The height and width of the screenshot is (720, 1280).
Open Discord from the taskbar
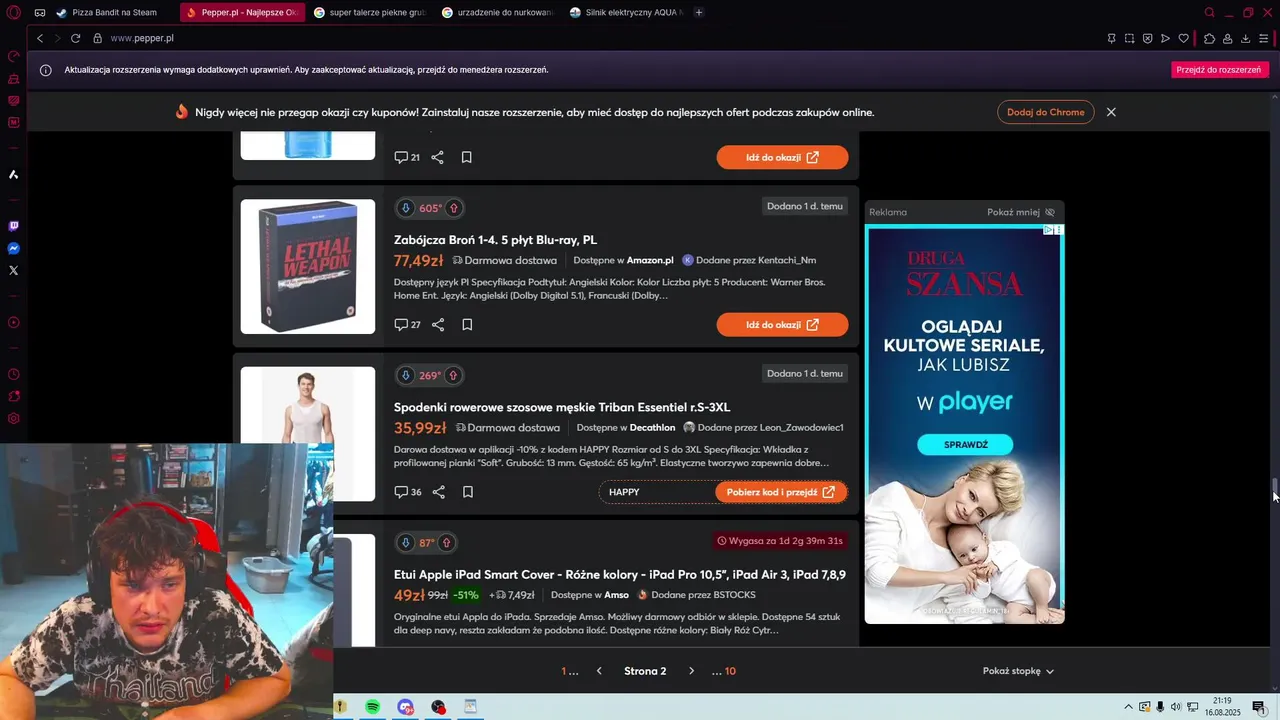[405, 707]
